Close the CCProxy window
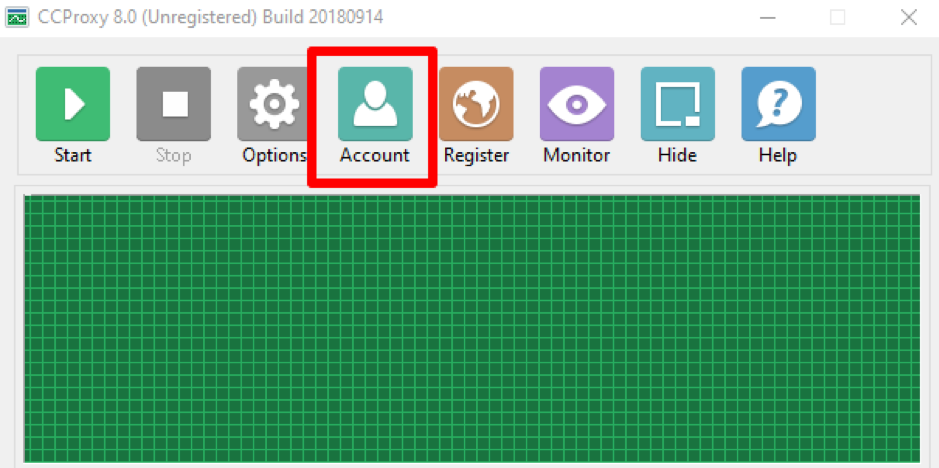Viewport: 939px width, 468px height. [x=908, y=18]
